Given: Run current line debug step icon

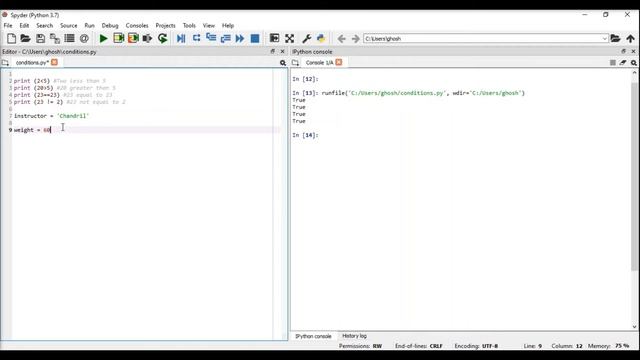Looking at the screenshot, I should coord(196,38).
